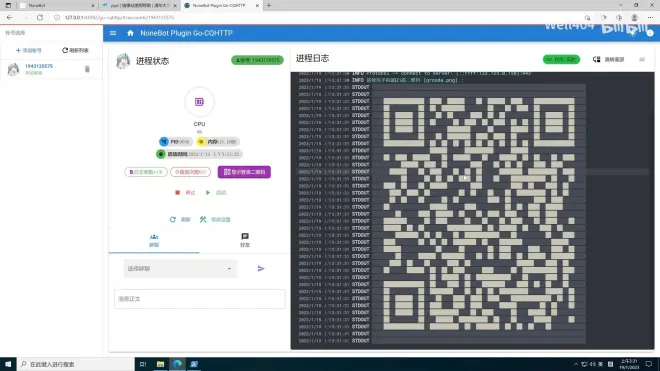Go to home via house icon
Image resolution: width=660 pixels, height=371 pixels.
point(130,33)
